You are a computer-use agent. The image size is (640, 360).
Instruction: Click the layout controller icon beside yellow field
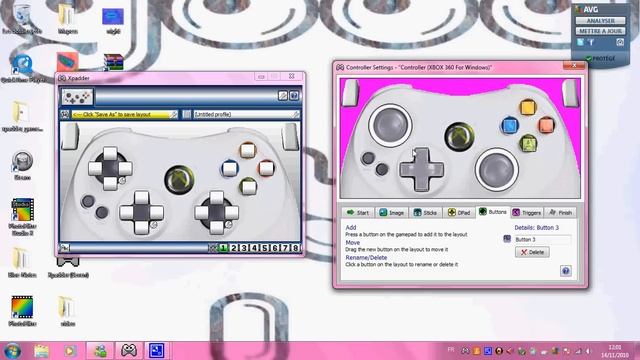point(65,115)
